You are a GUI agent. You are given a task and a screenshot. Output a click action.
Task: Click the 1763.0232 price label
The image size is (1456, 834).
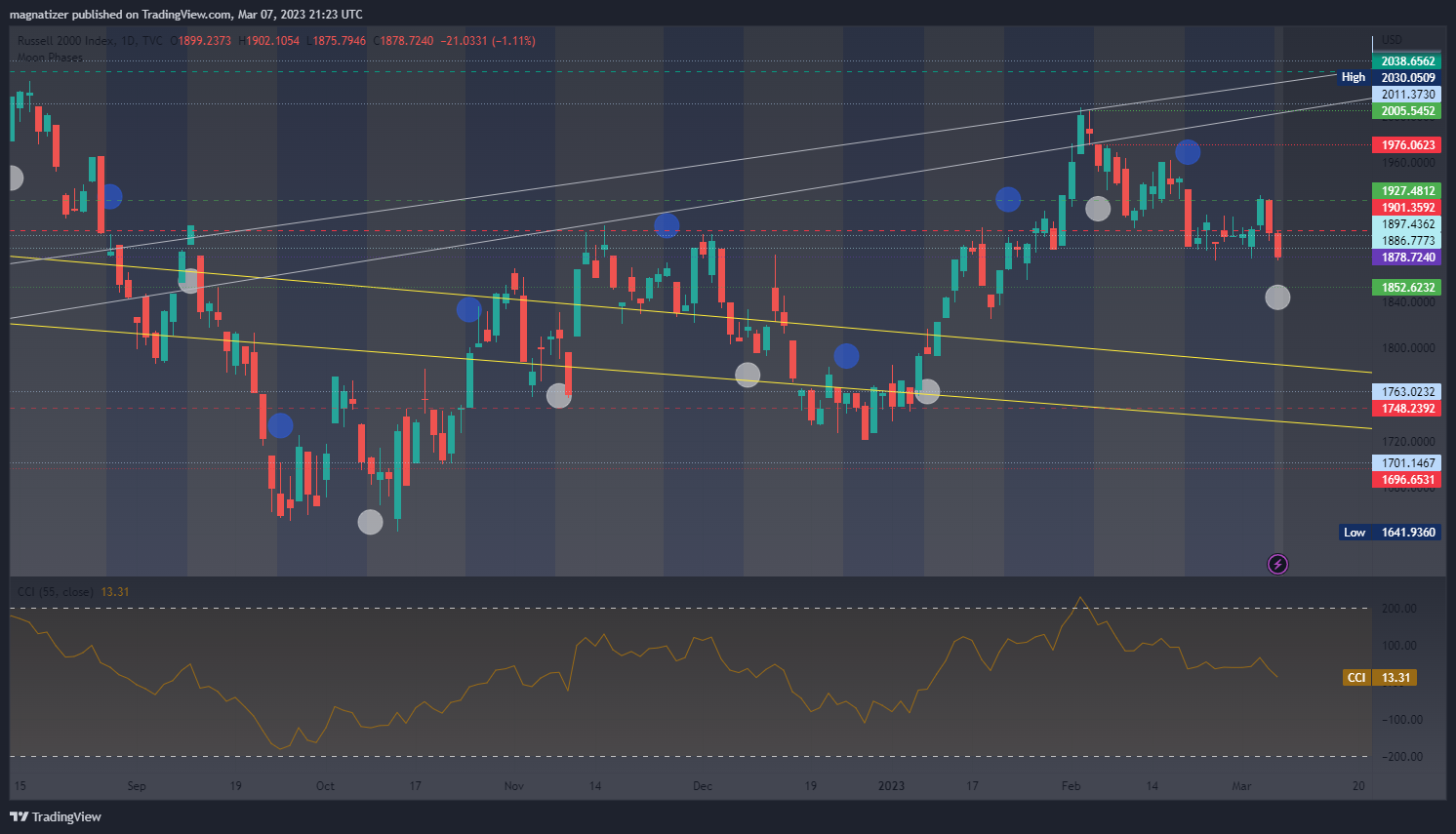(1406, 392)
